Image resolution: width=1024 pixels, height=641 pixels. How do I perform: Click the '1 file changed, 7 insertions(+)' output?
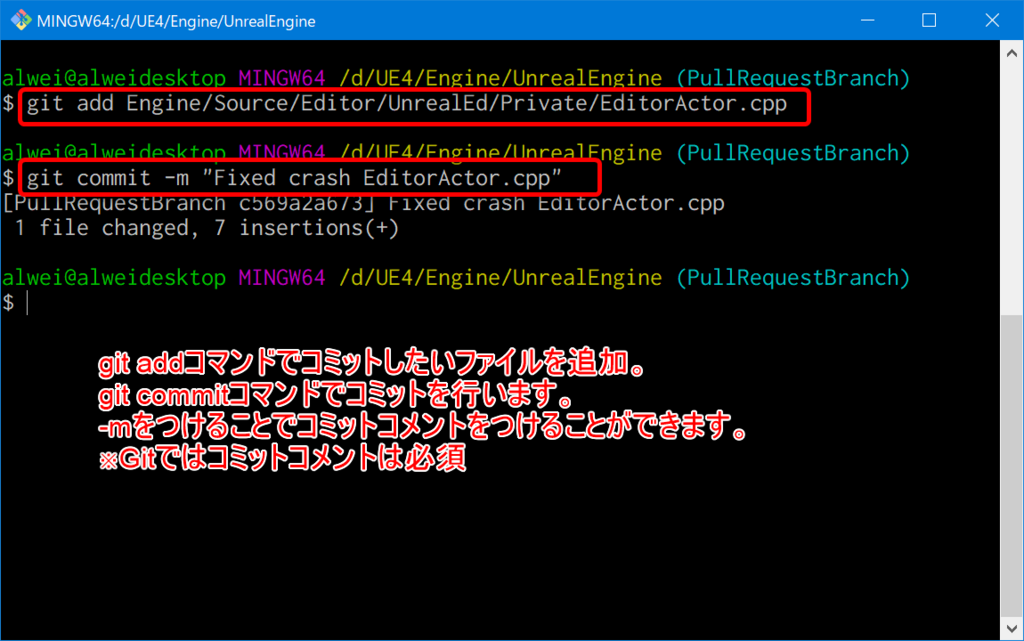click(206, 228)
